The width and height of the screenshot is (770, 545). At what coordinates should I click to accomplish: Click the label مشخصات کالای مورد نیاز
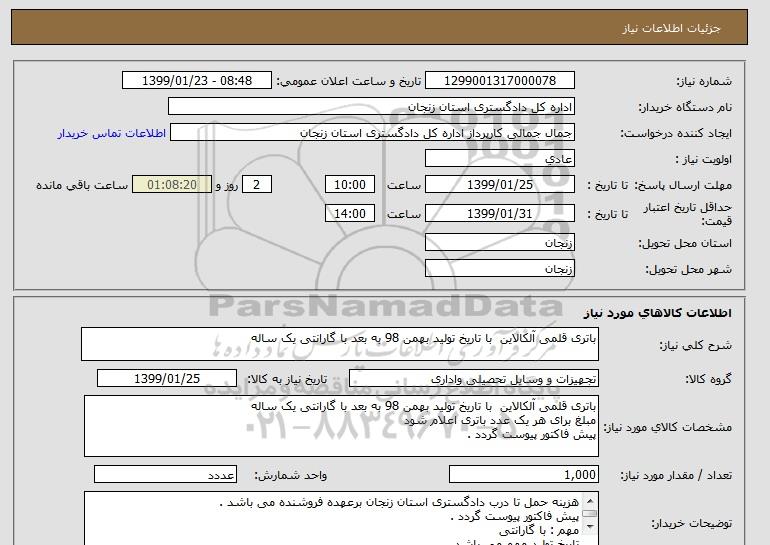tap(667, 427)
